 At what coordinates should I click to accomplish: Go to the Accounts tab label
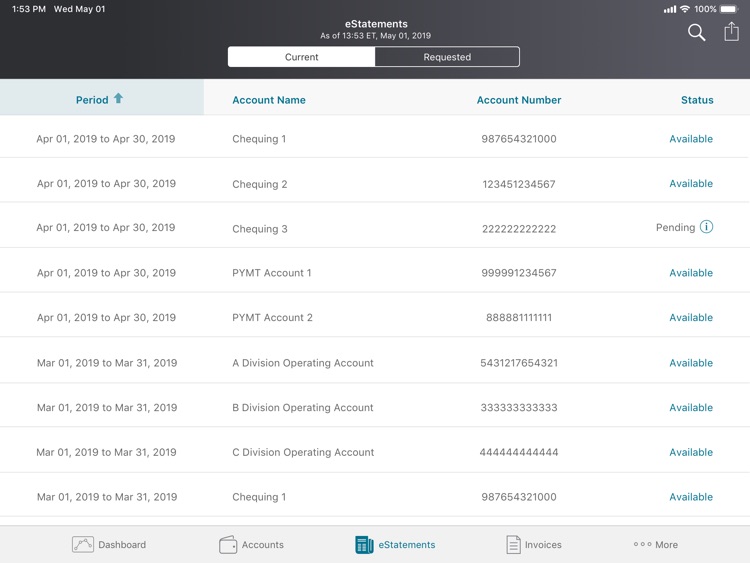click(263, 544)
